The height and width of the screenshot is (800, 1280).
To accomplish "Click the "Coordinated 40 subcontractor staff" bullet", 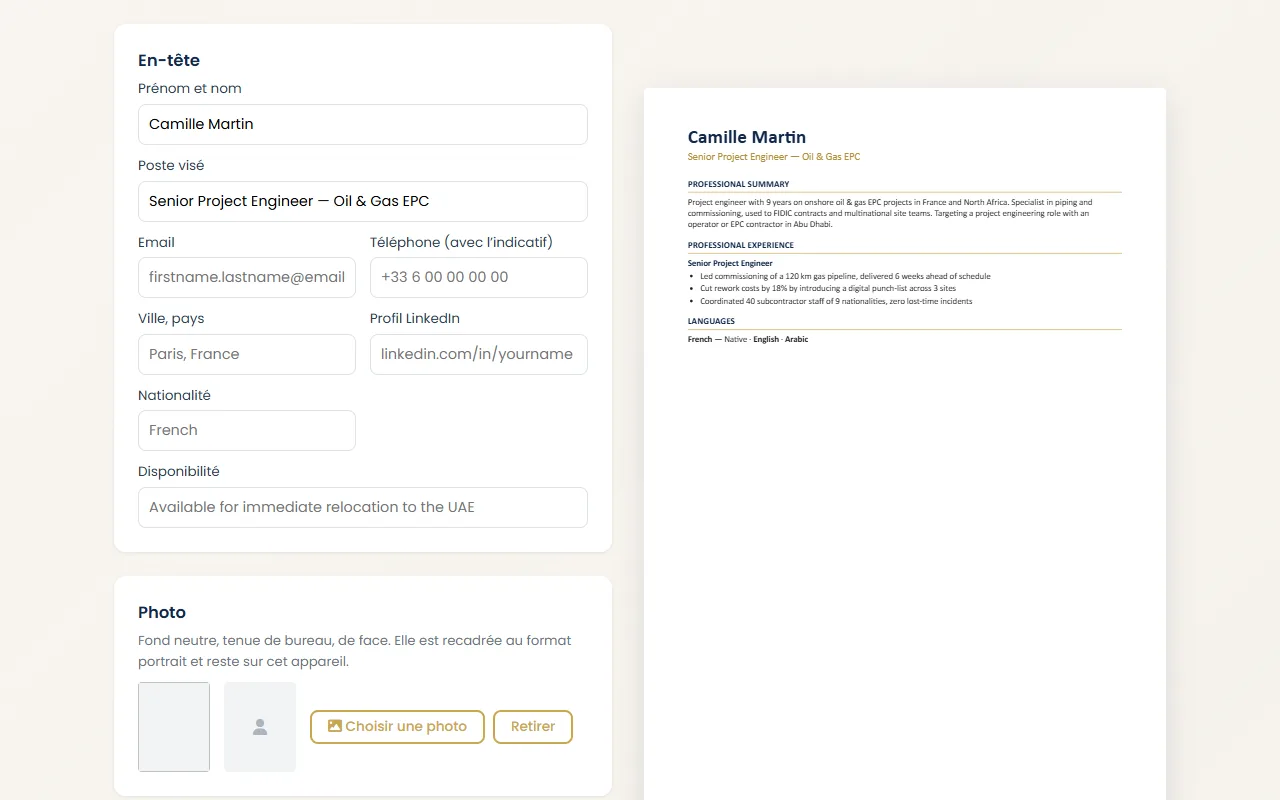I will [836, 301].
